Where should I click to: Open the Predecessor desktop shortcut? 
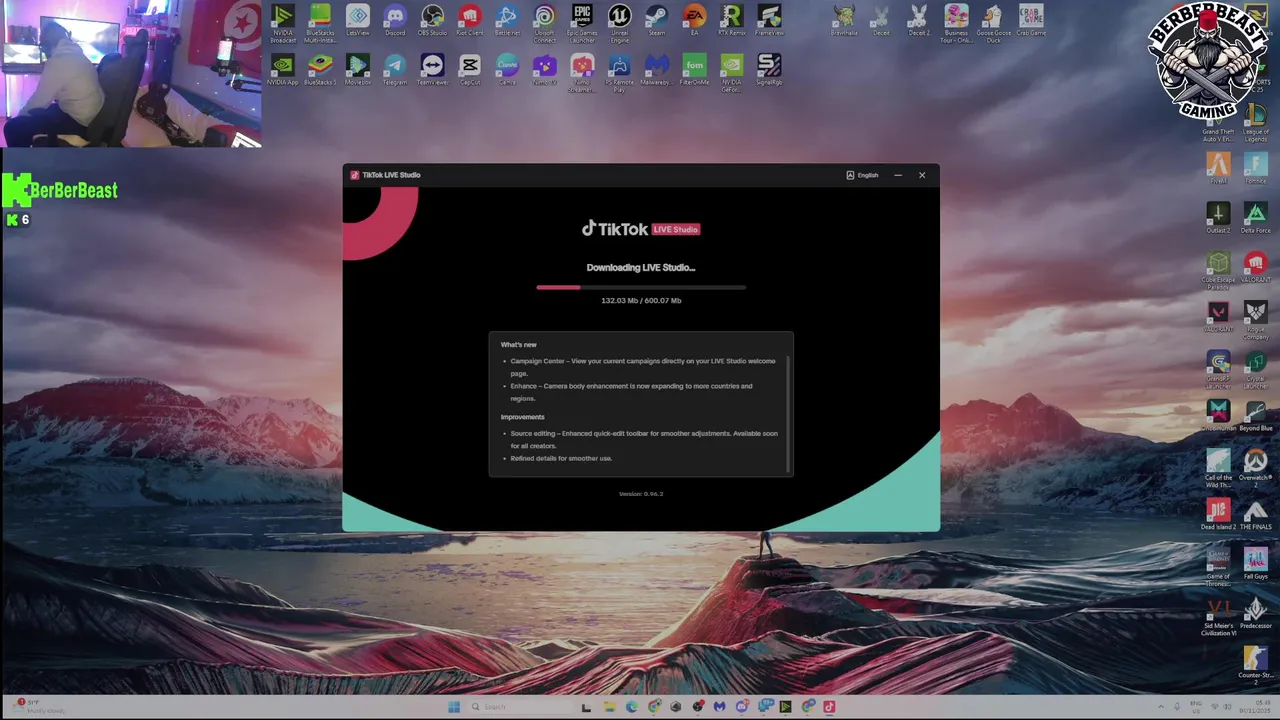(1255, 613)
